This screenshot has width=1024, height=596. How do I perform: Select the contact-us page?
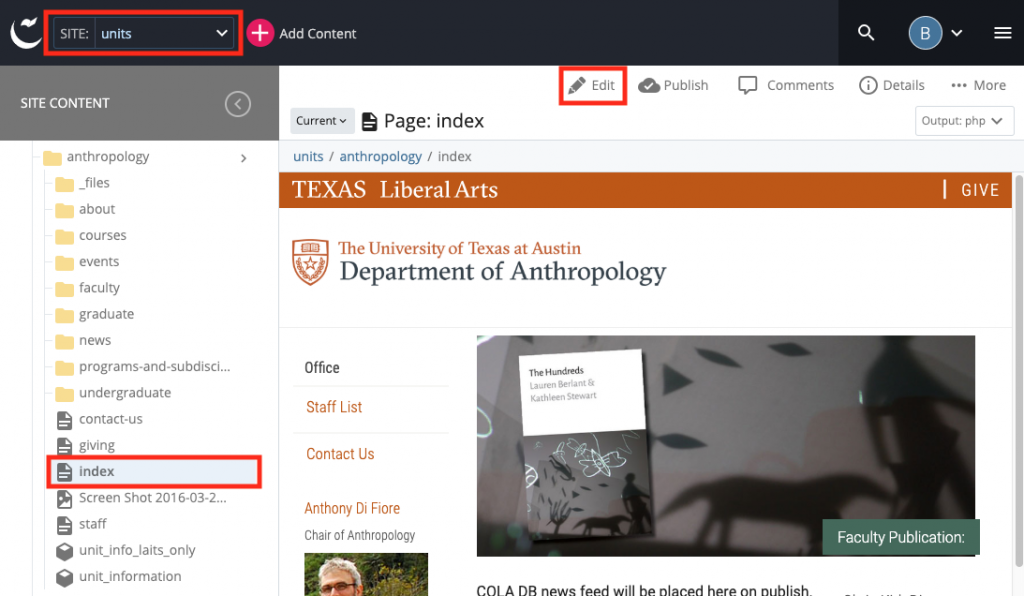(x=99, y=419)
